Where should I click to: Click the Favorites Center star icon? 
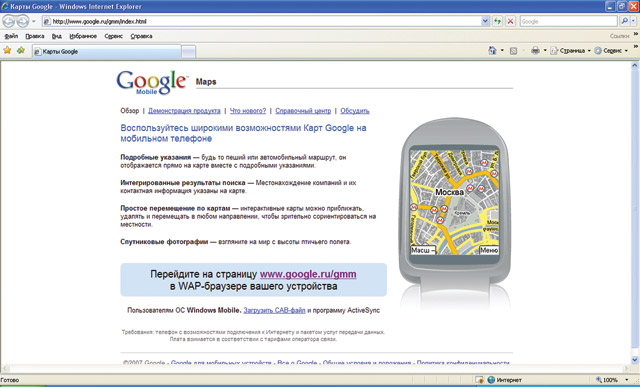[7, 51]
